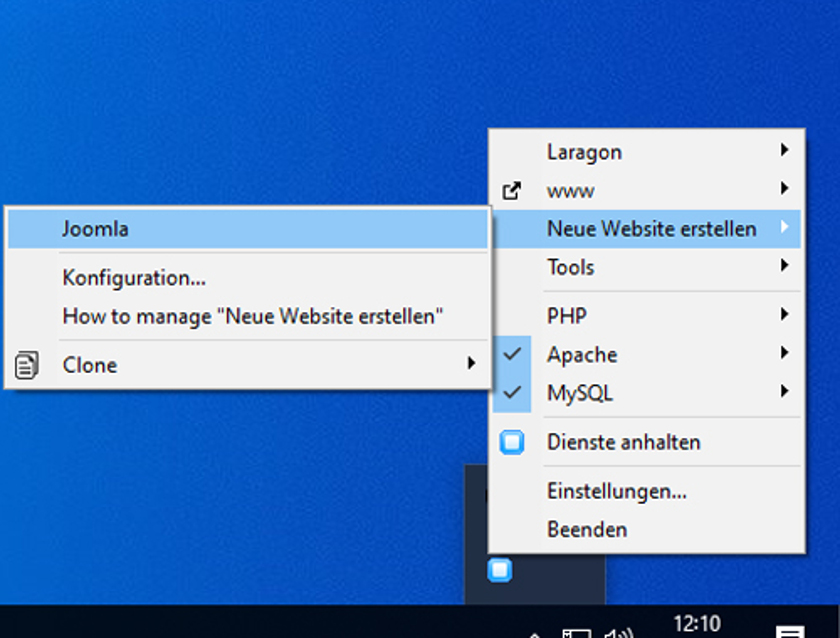Expand arrow next to Neue Website erstellen
The image size is (840, 638).
coord(784,227)
